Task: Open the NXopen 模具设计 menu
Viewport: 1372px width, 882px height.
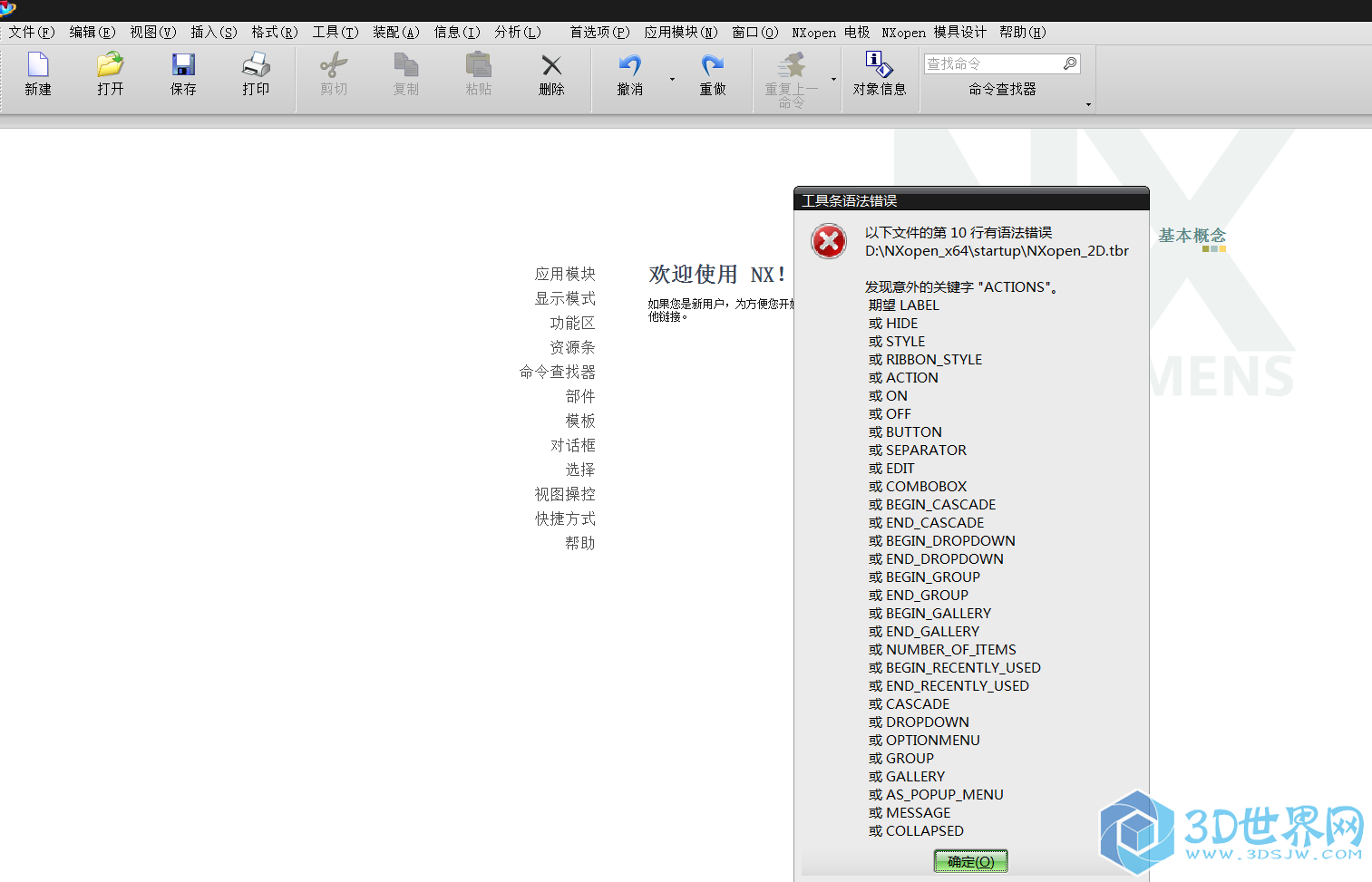Action: coord(934,33)
